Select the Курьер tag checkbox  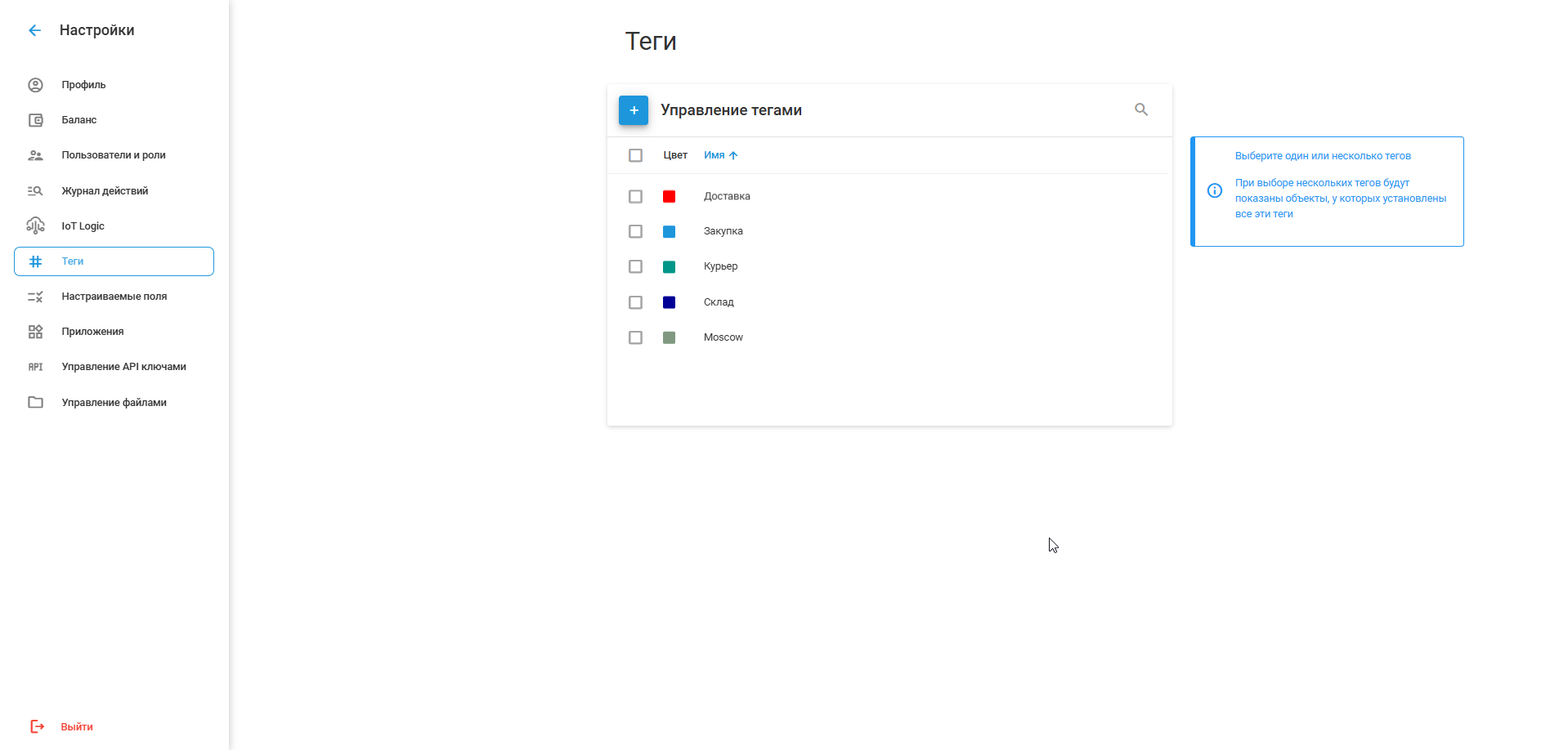click(x=635, y=267)
